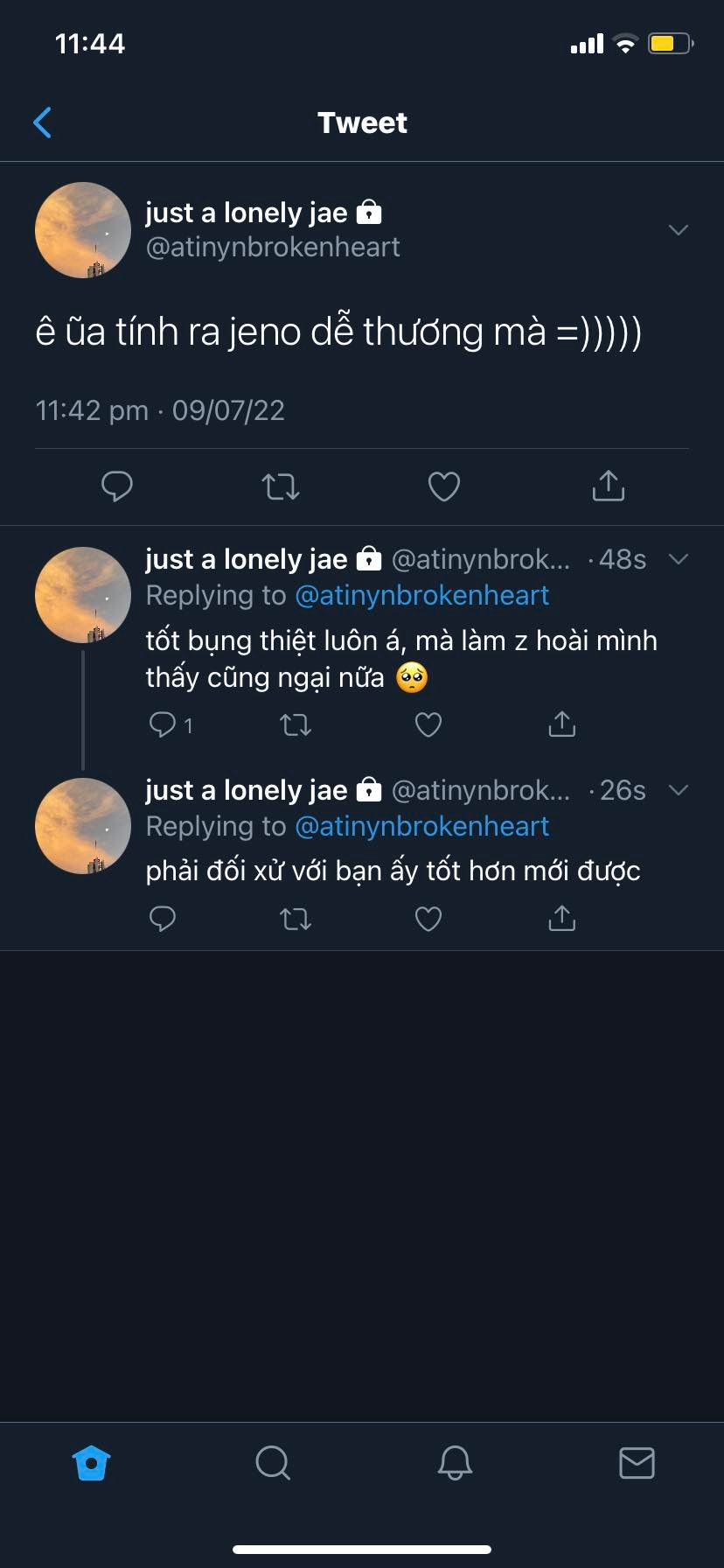Screen dimensions: 724x1568
Task: Open the 48s reply options chevron
Action: [x=678, y=559]
